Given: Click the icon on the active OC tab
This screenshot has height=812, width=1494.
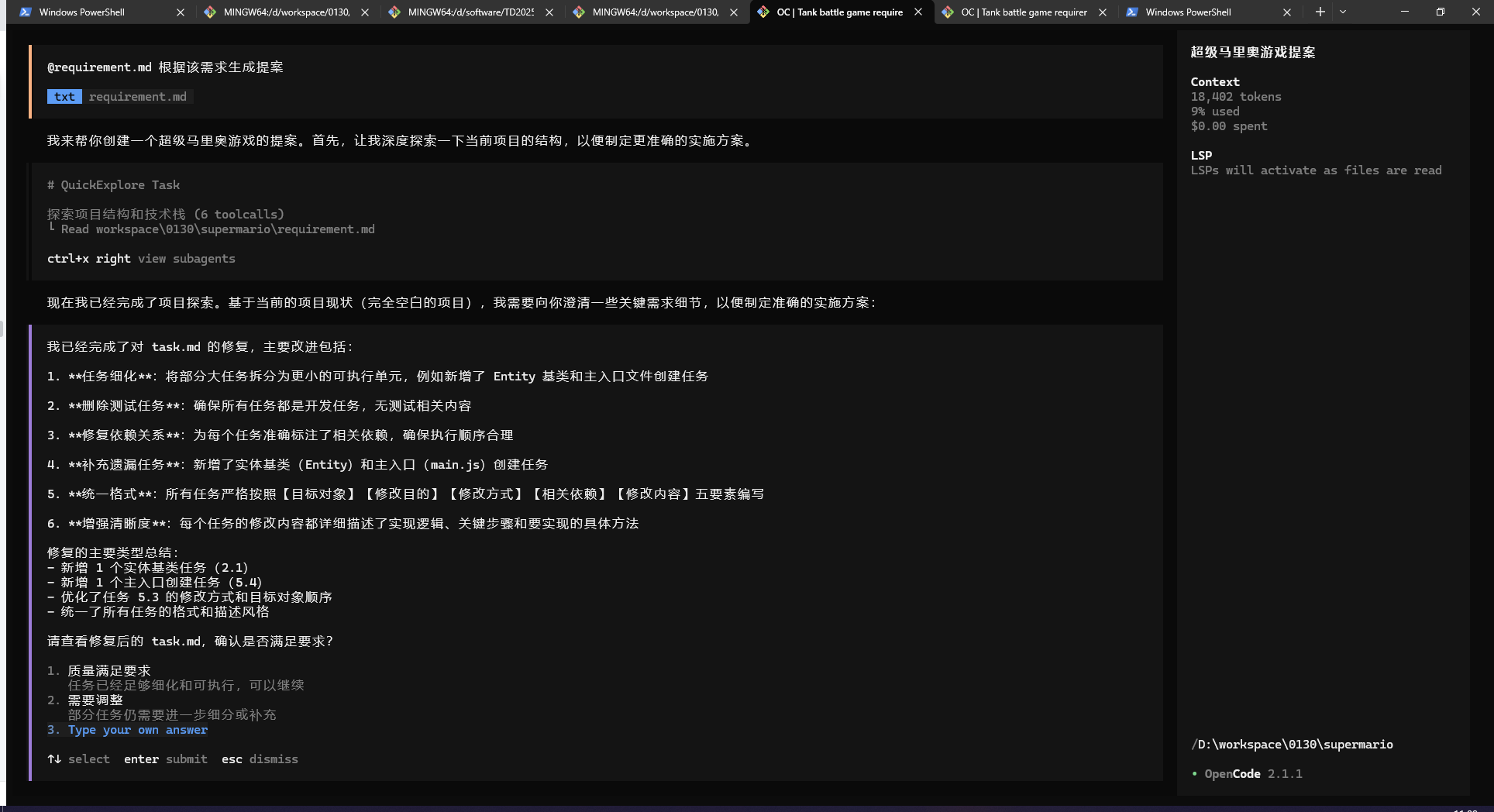Looking at the screenshot, I should [763, 12].
